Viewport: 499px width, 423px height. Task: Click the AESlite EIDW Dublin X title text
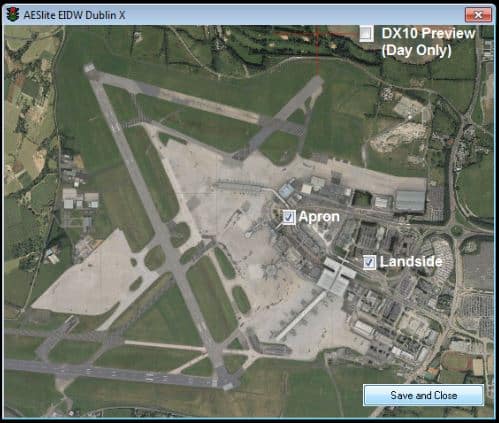pos(74,15)
